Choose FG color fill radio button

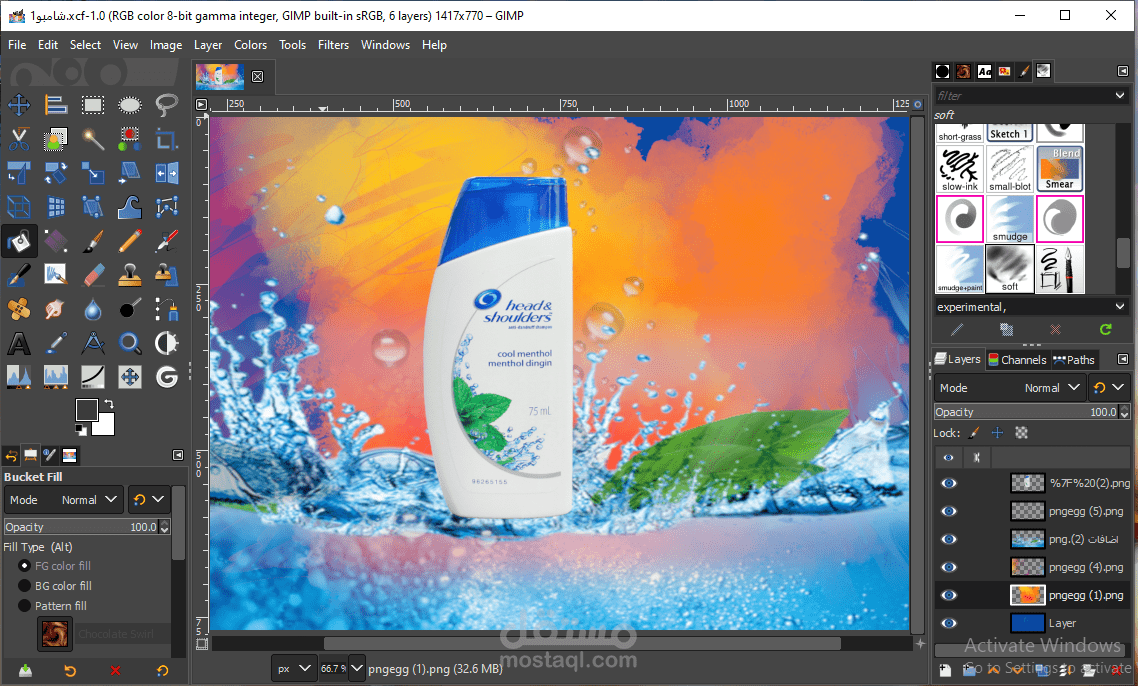coord(24,565)
